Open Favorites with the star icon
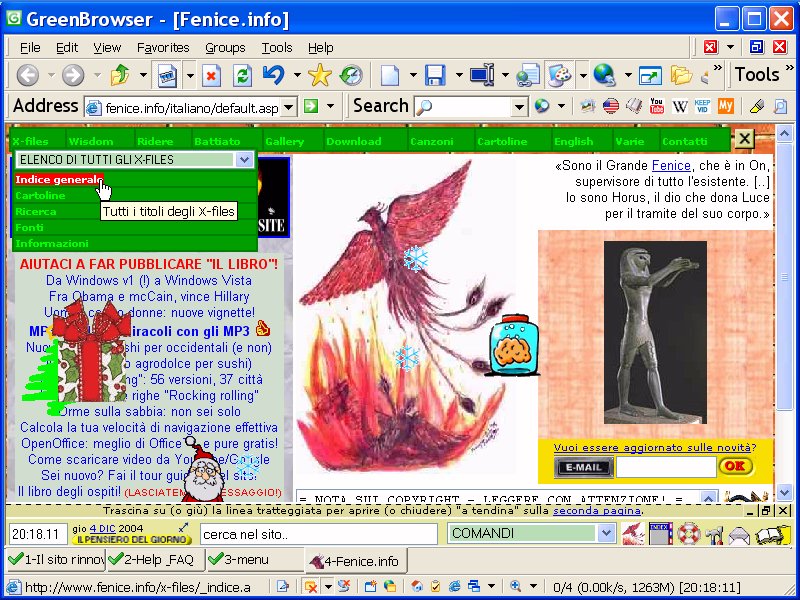Screen dimensions: 800x600 (319, 75)
